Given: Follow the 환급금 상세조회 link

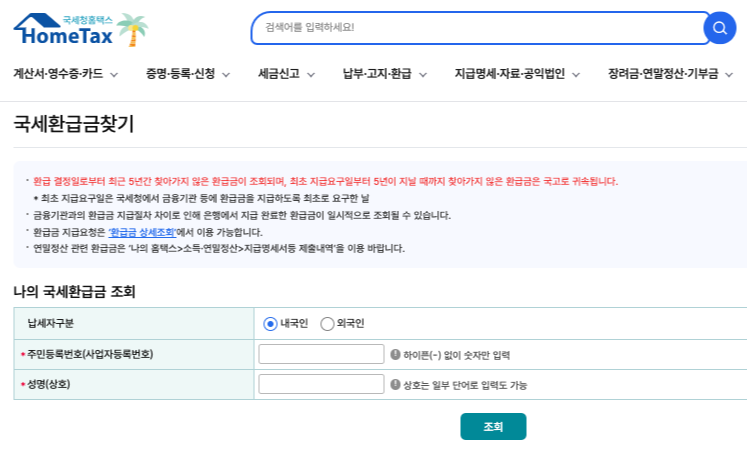Looking at the screenshot, I should click(142, 232).
